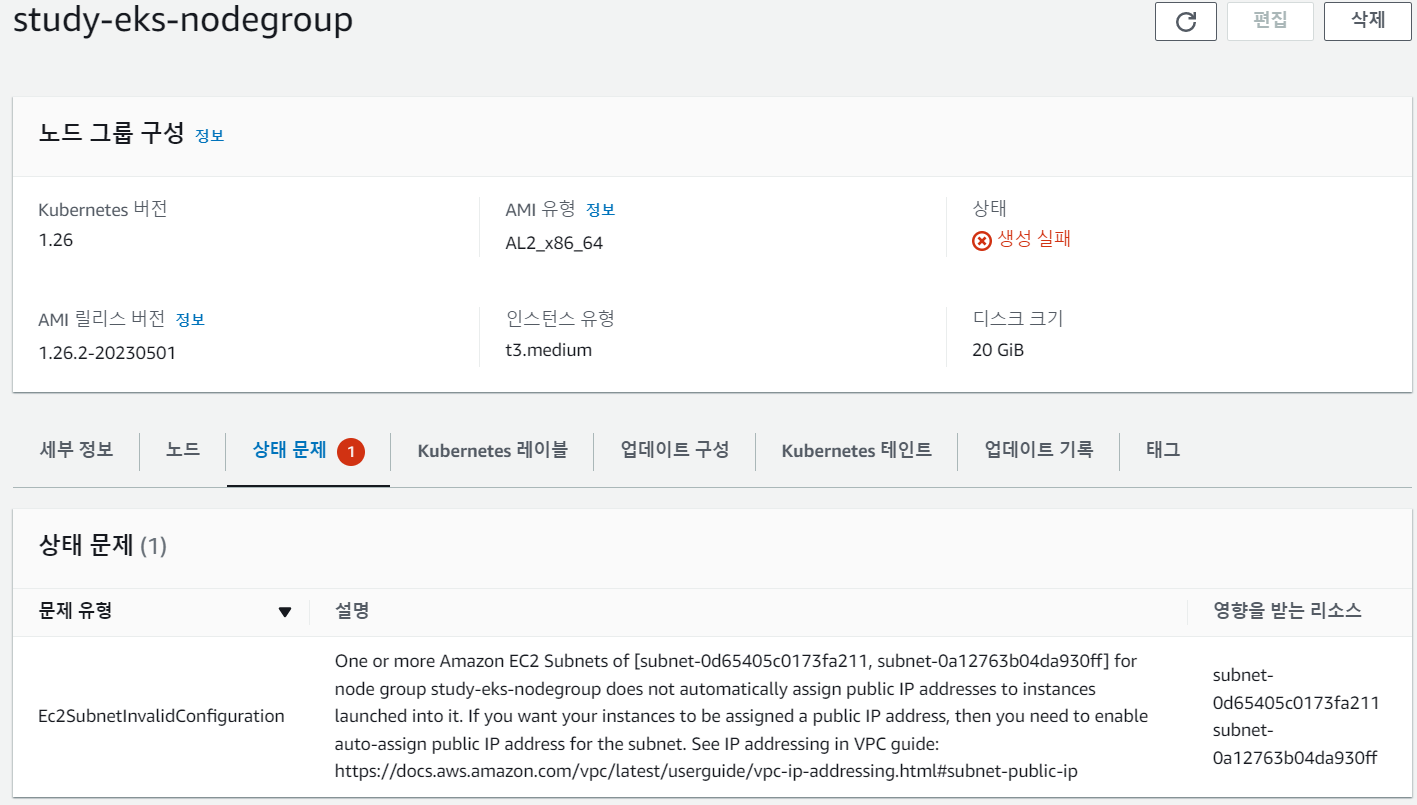This screenshot has width=1417, height=805.
Task: Click the Kubernetes version value 1.26
Action: [56, 240]
